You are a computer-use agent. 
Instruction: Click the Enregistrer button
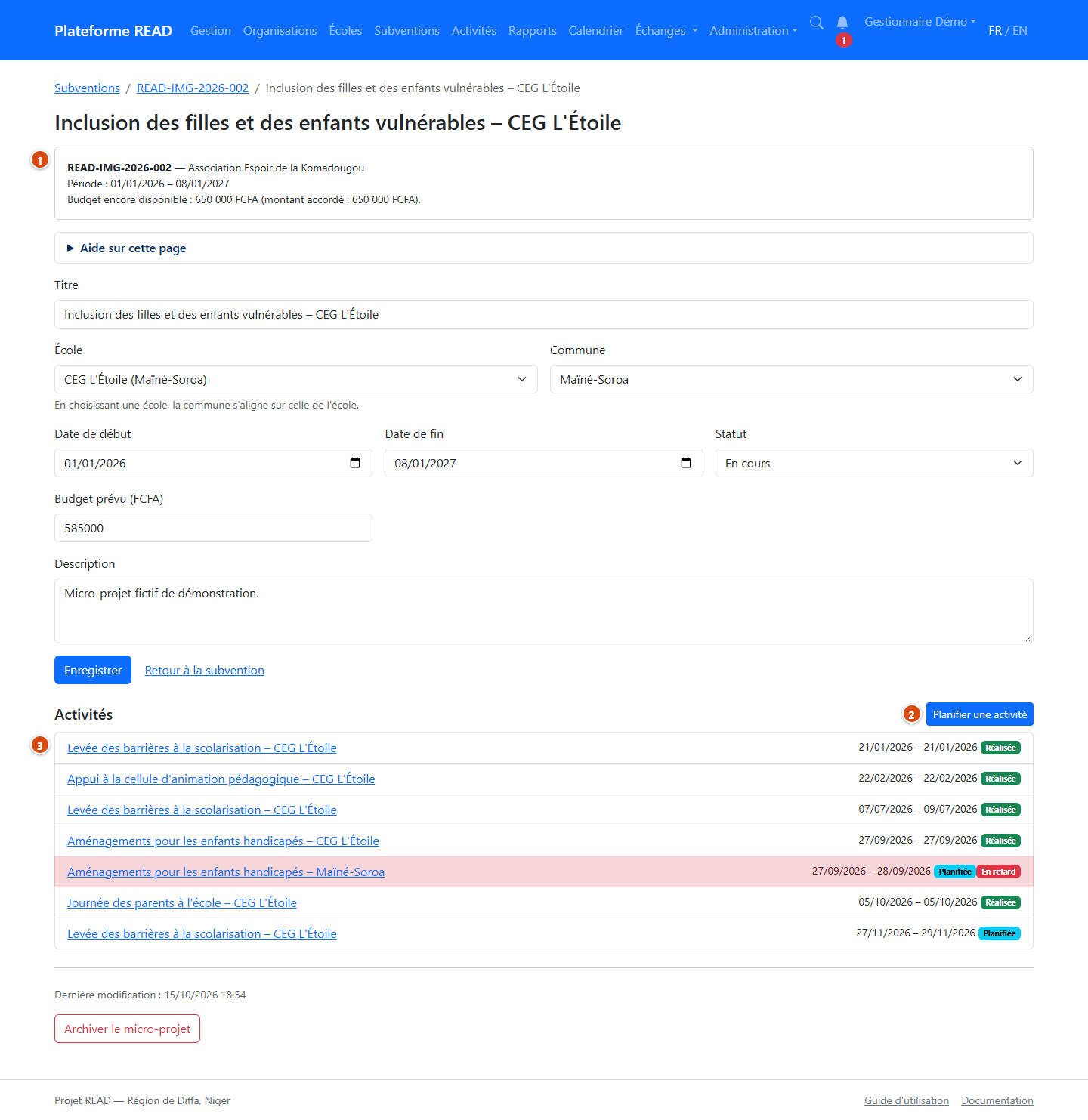point(93,670)
